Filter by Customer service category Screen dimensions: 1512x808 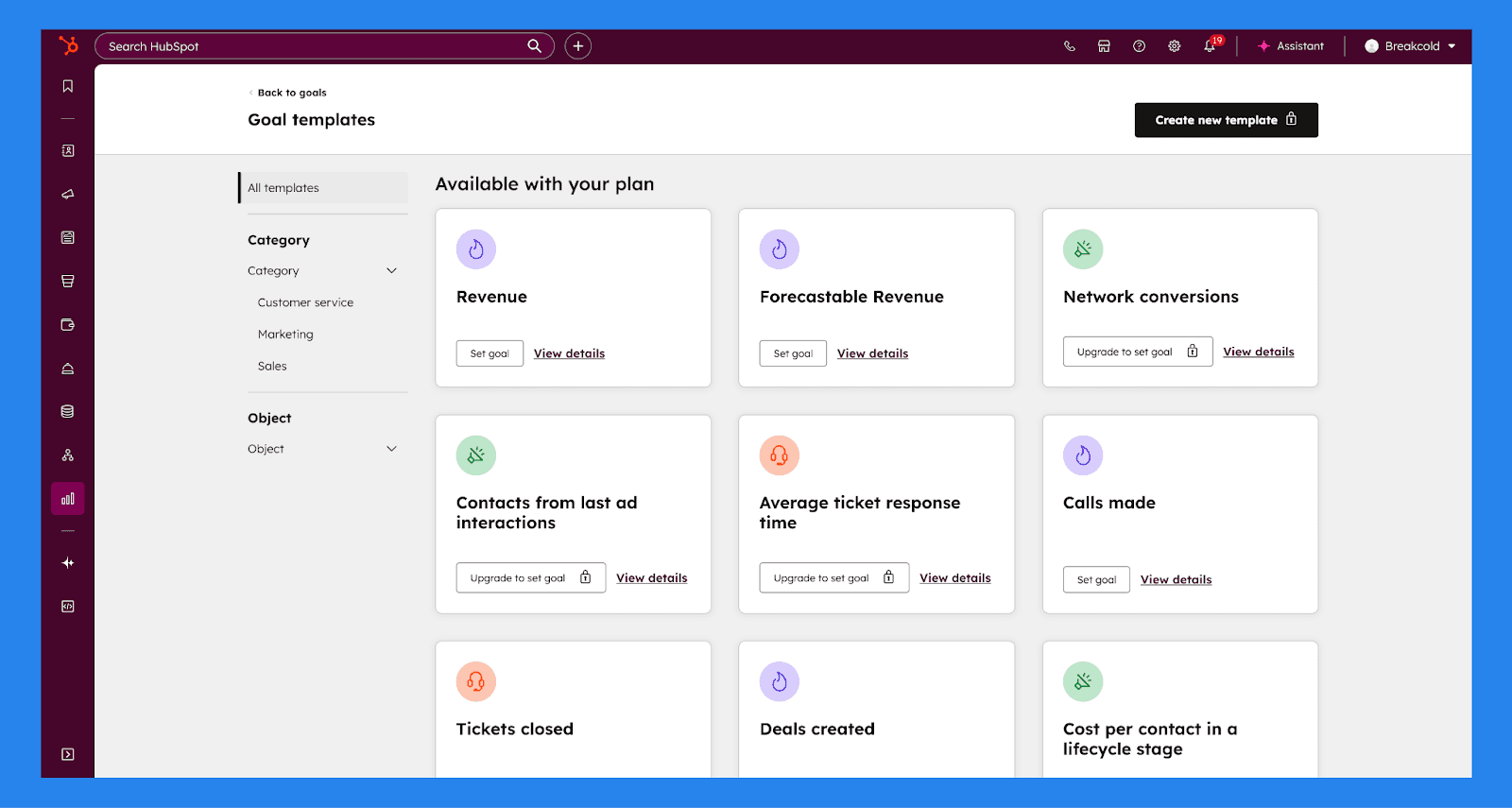305,302
